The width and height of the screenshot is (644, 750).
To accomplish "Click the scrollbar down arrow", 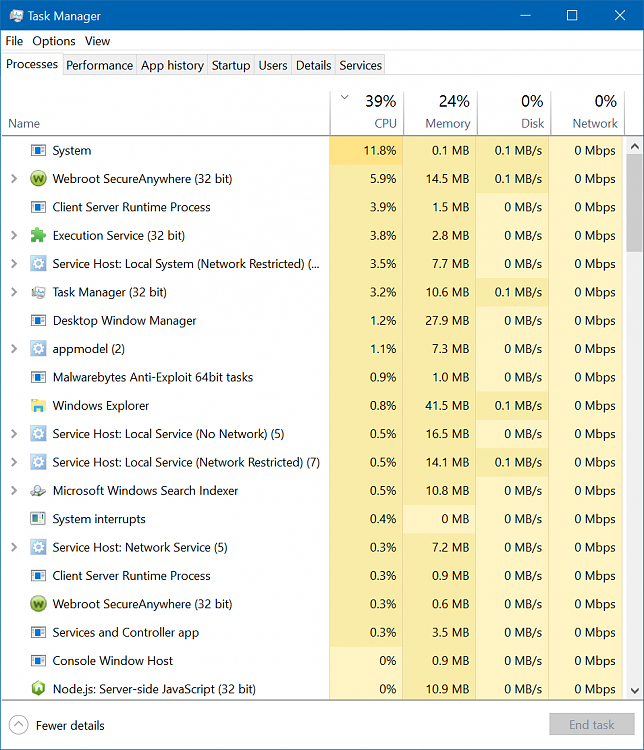I will [634, 690].
